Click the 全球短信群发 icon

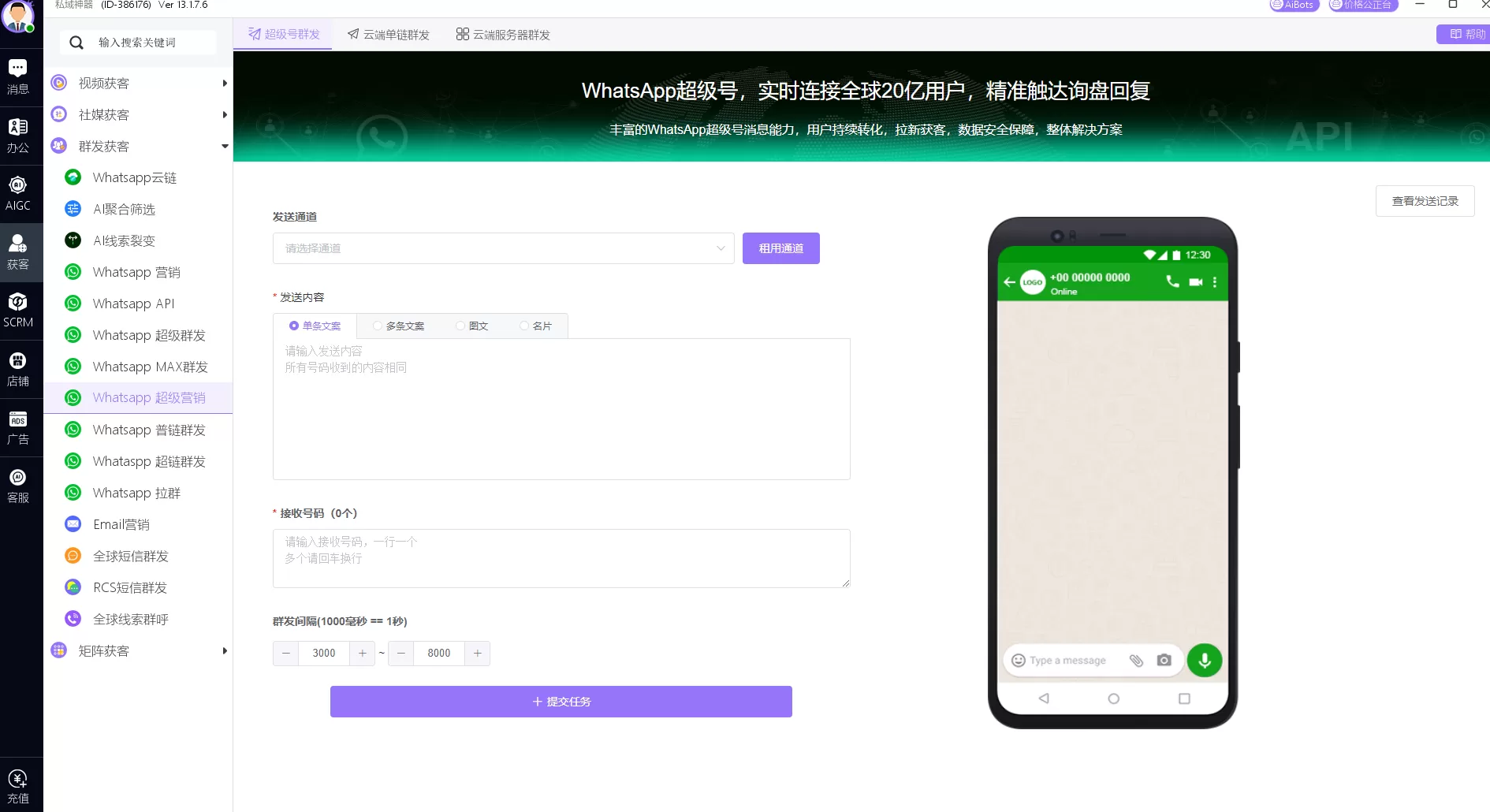73,556
